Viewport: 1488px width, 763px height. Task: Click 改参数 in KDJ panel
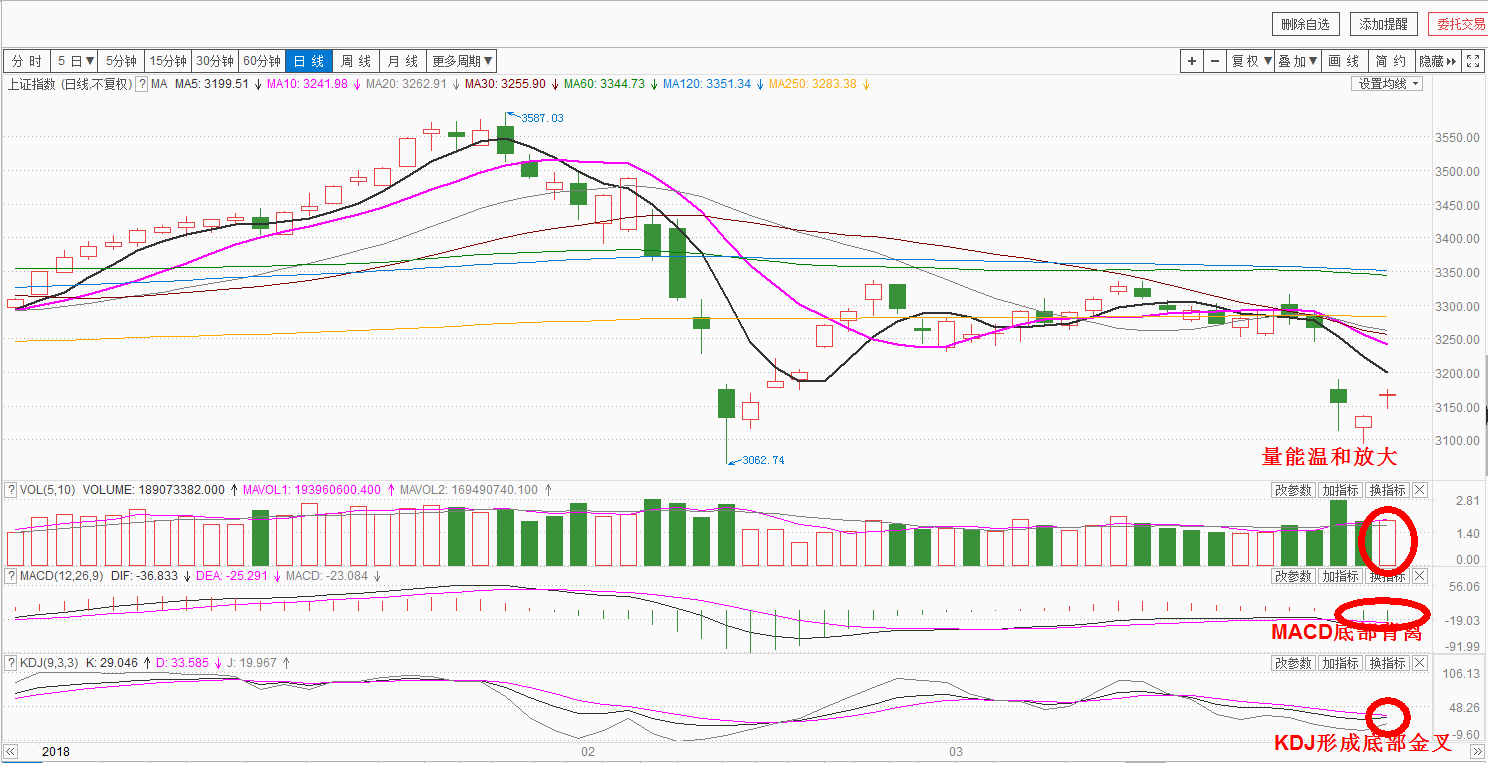pos(1292,663)
